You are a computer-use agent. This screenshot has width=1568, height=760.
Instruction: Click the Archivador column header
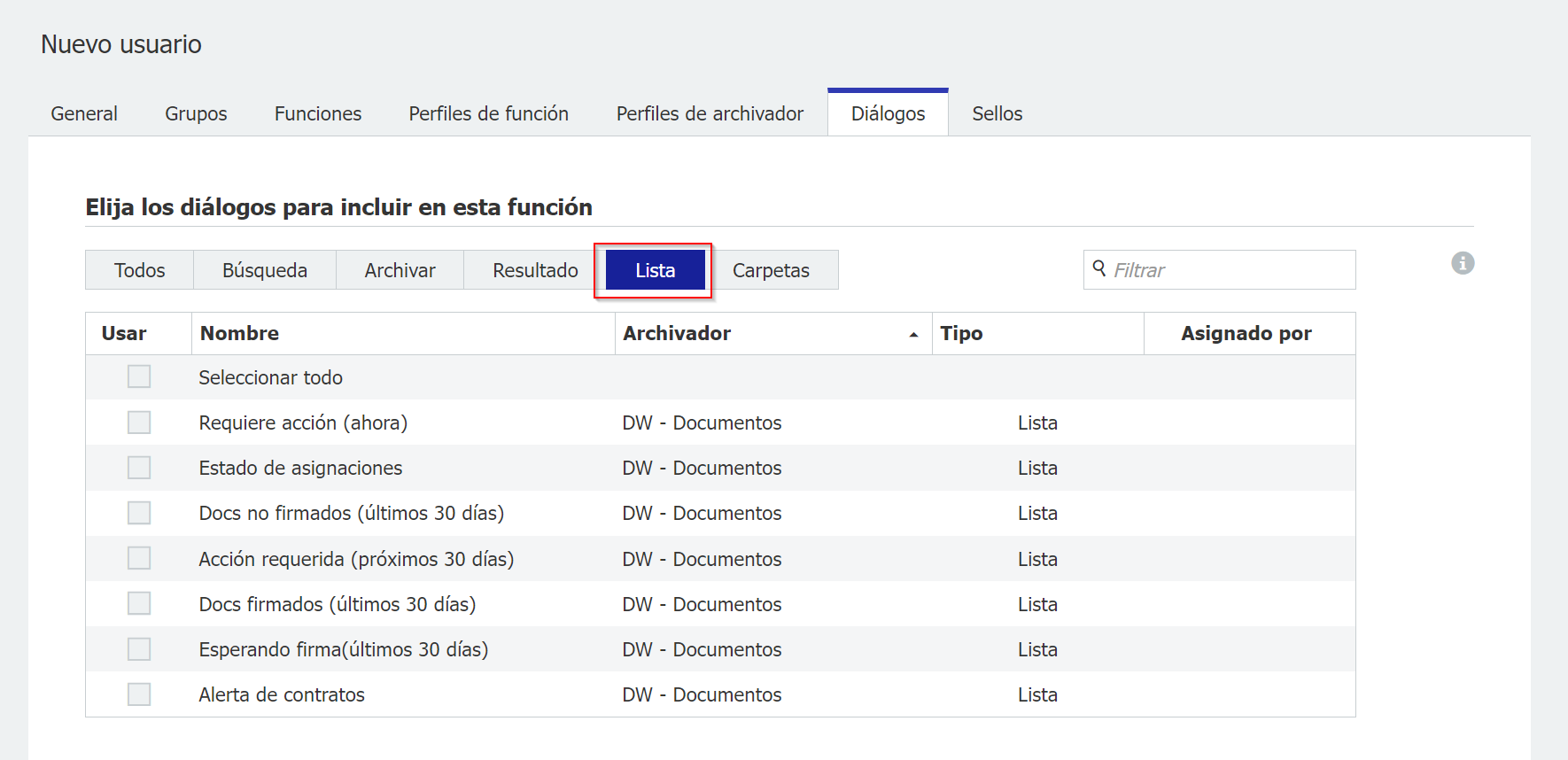(773, 333)
